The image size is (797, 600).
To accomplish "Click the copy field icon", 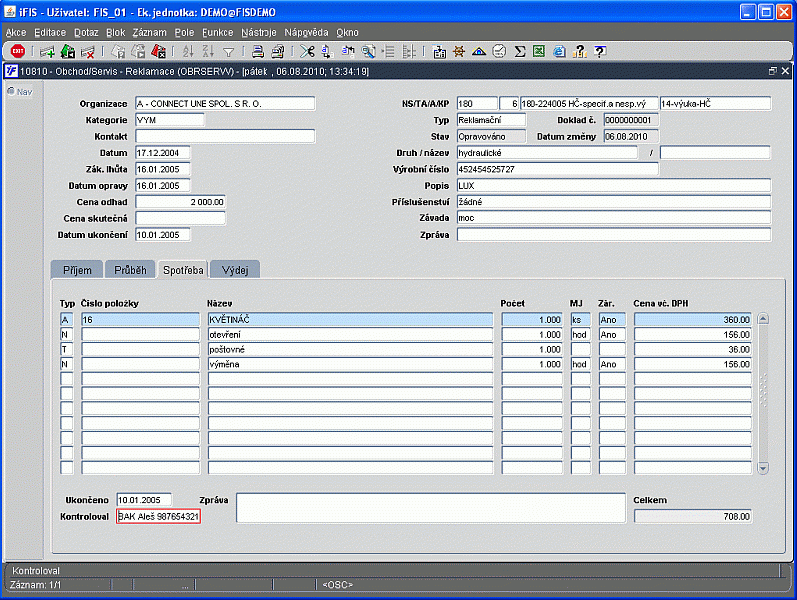I will tap(327, 51).
